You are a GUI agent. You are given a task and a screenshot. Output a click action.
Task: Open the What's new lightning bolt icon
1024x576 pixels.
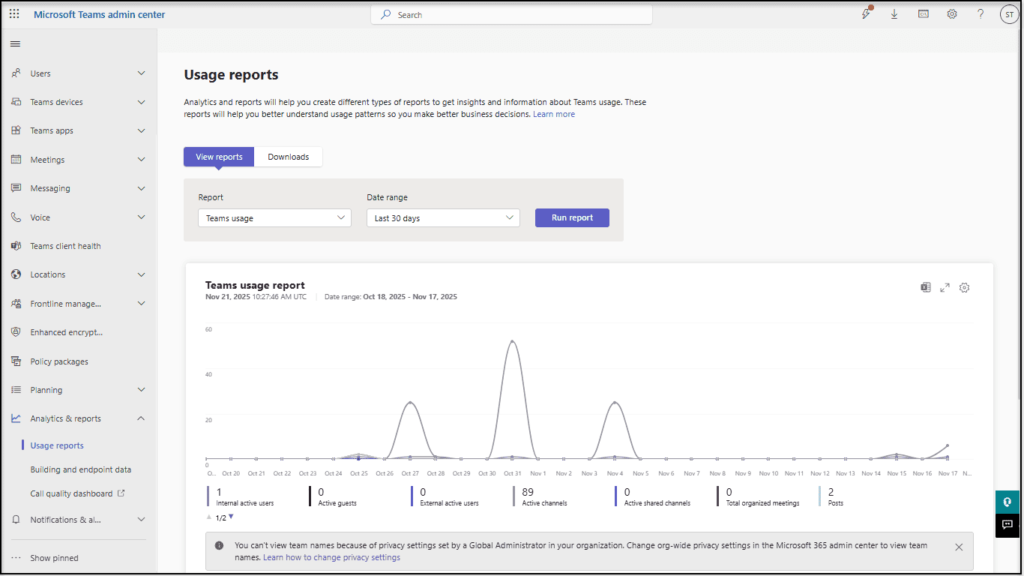[x=865, y=14]
